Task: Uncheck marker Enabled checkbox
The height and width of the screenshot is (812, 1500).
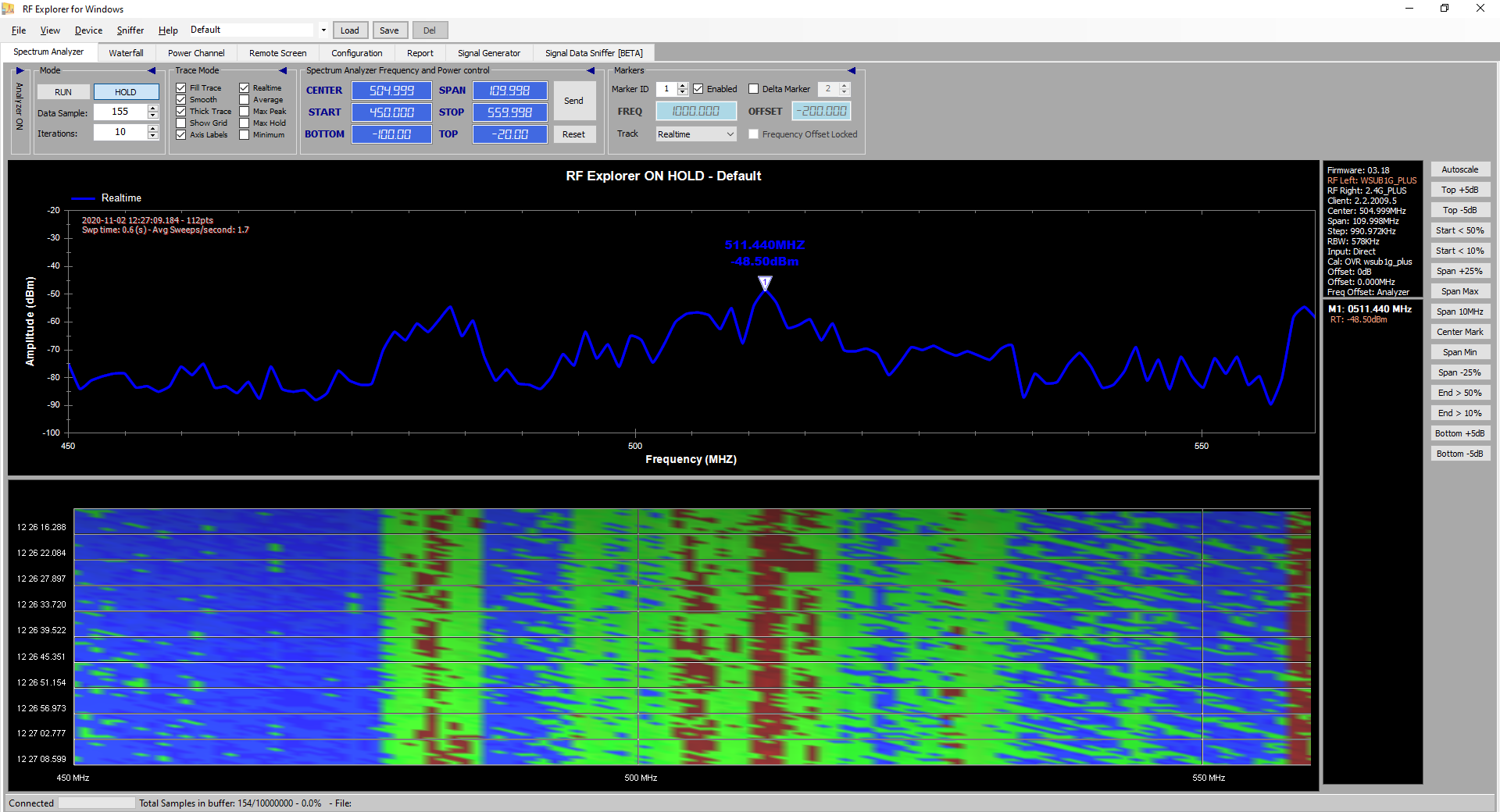Action: (698, 89)
